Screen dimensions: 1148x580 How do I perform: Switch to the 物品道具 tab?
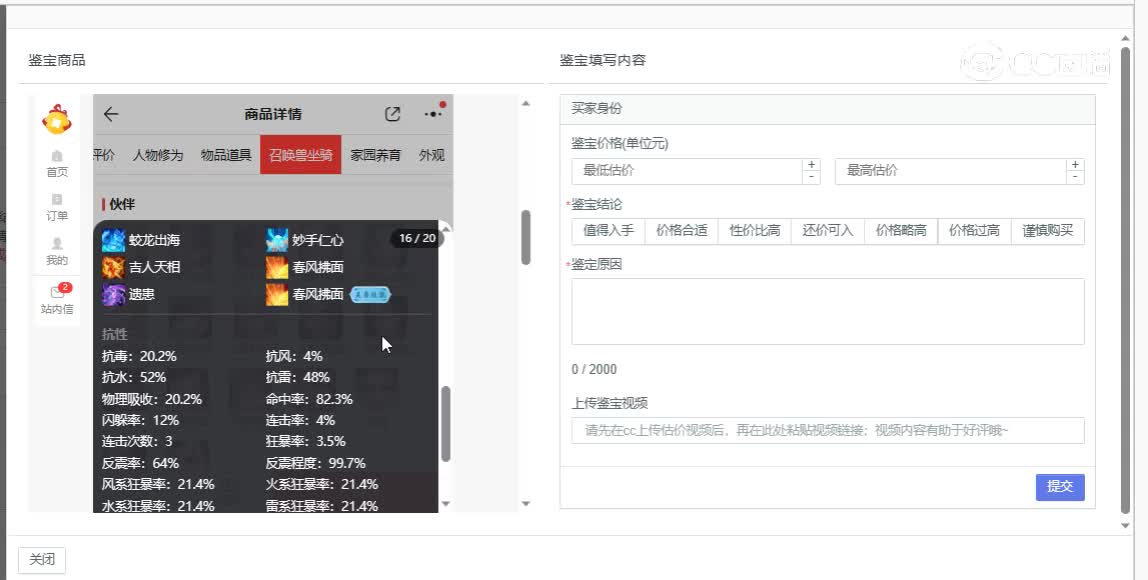(227, 155)
